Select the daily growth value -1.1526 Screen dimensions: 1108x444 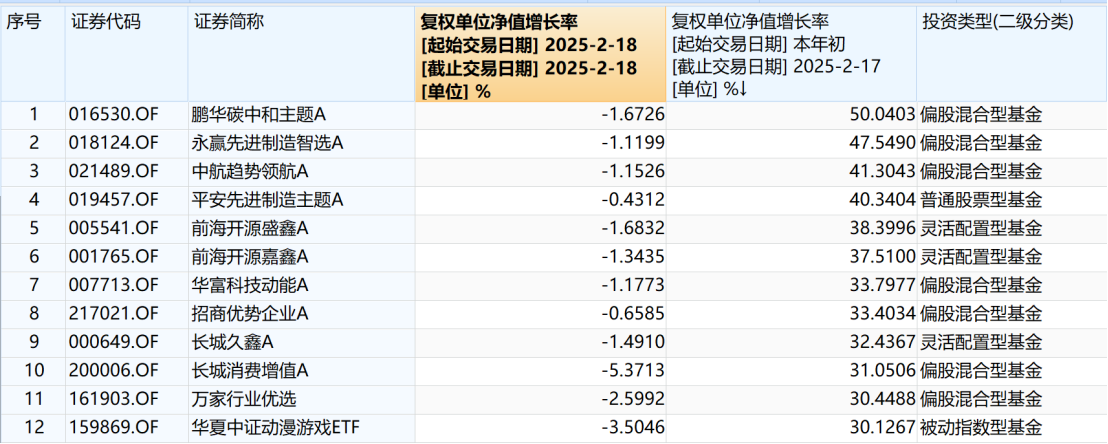633,172
